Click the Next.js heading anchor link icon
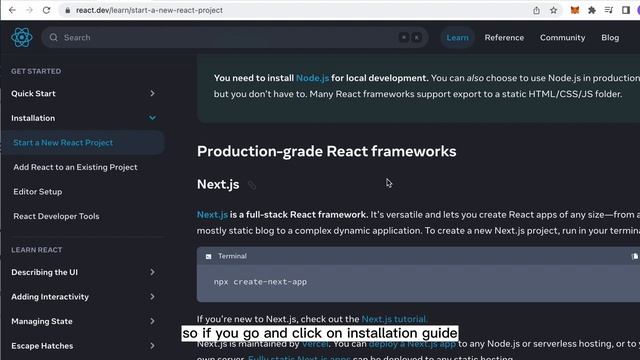The width and height of the screenshot is (640, 360). click(252, 185)
